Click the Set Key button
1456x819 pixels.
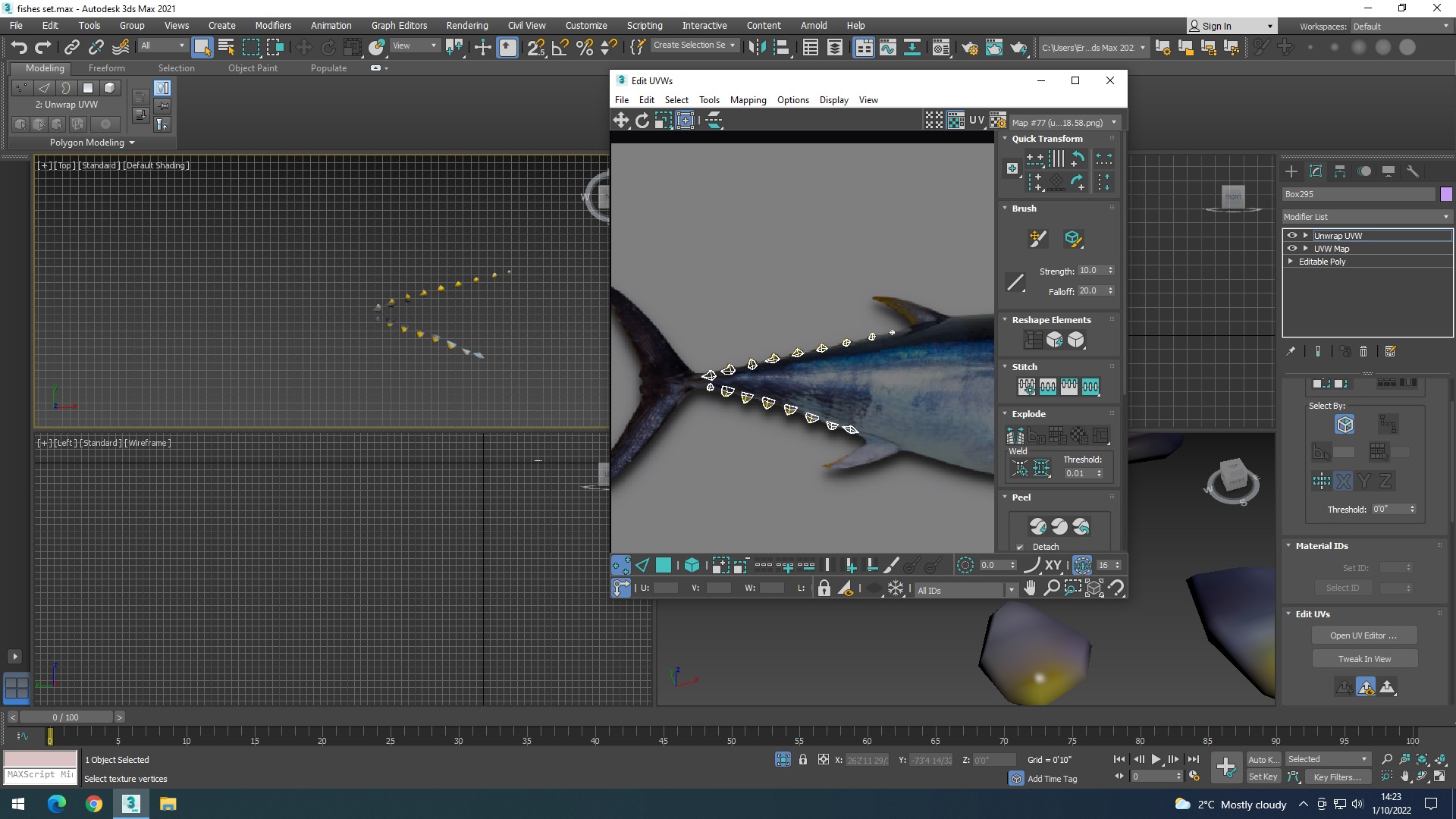[1263, 777]
